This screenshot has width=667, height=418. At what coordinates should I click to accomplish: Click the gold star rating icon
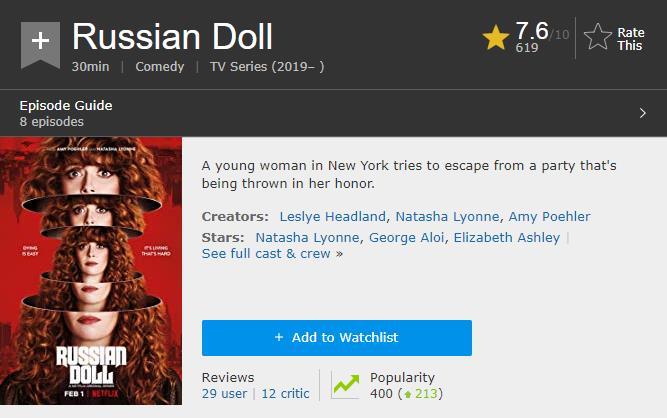pos(496,38)
